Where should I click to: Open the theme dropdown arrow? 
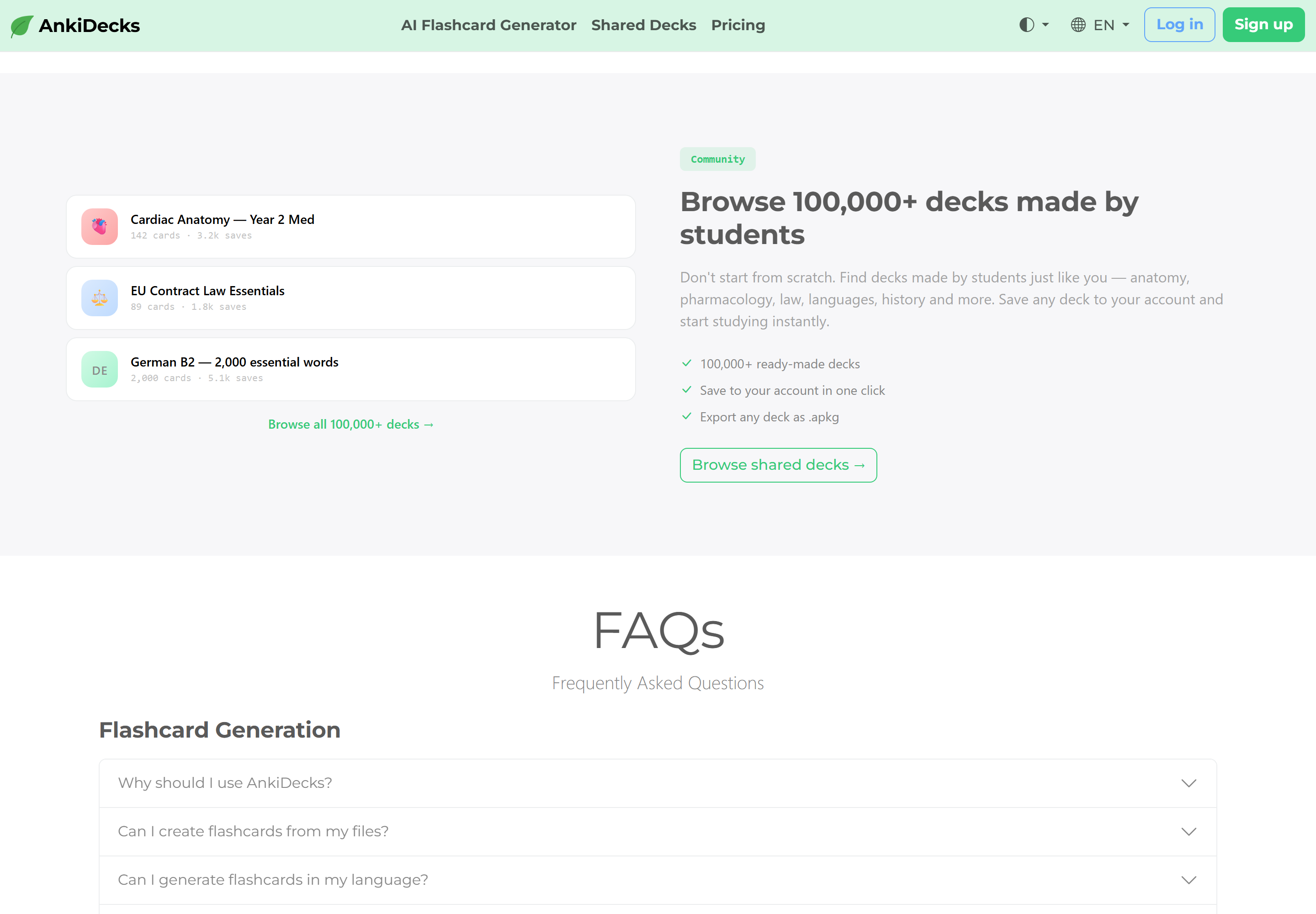[1045, 25]
